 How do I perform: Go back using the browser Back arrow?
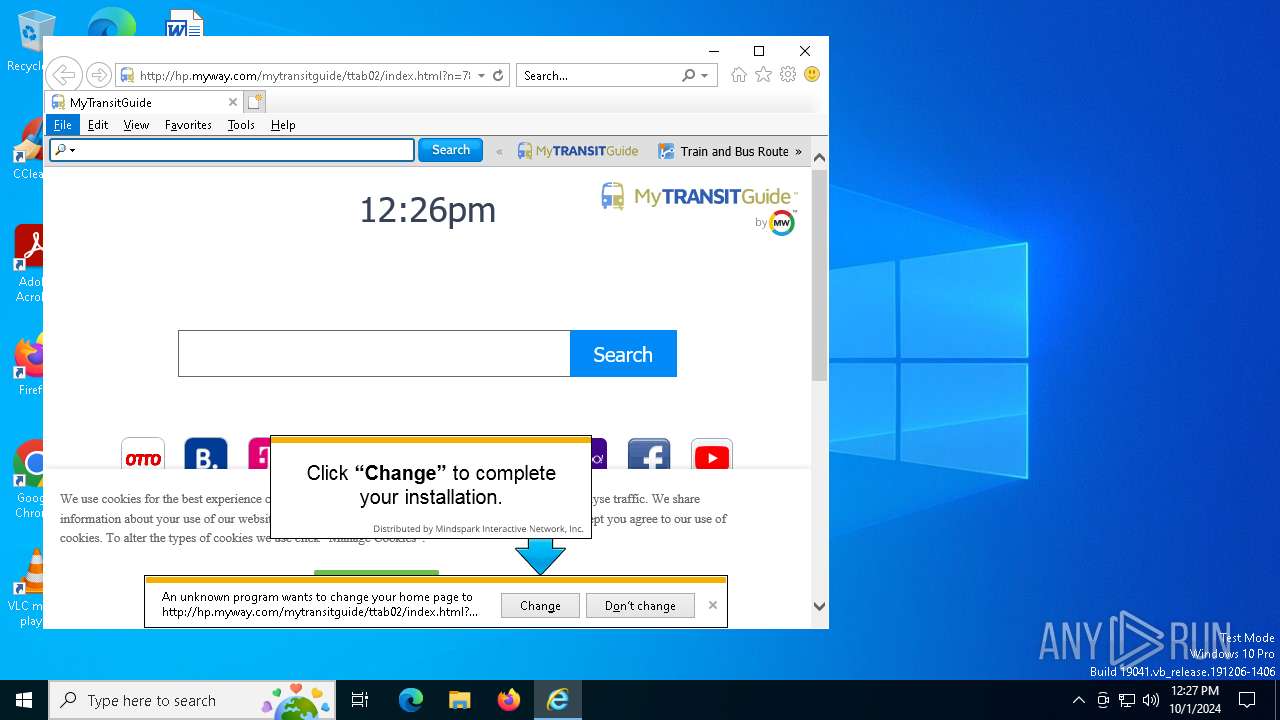click(63, 75)
